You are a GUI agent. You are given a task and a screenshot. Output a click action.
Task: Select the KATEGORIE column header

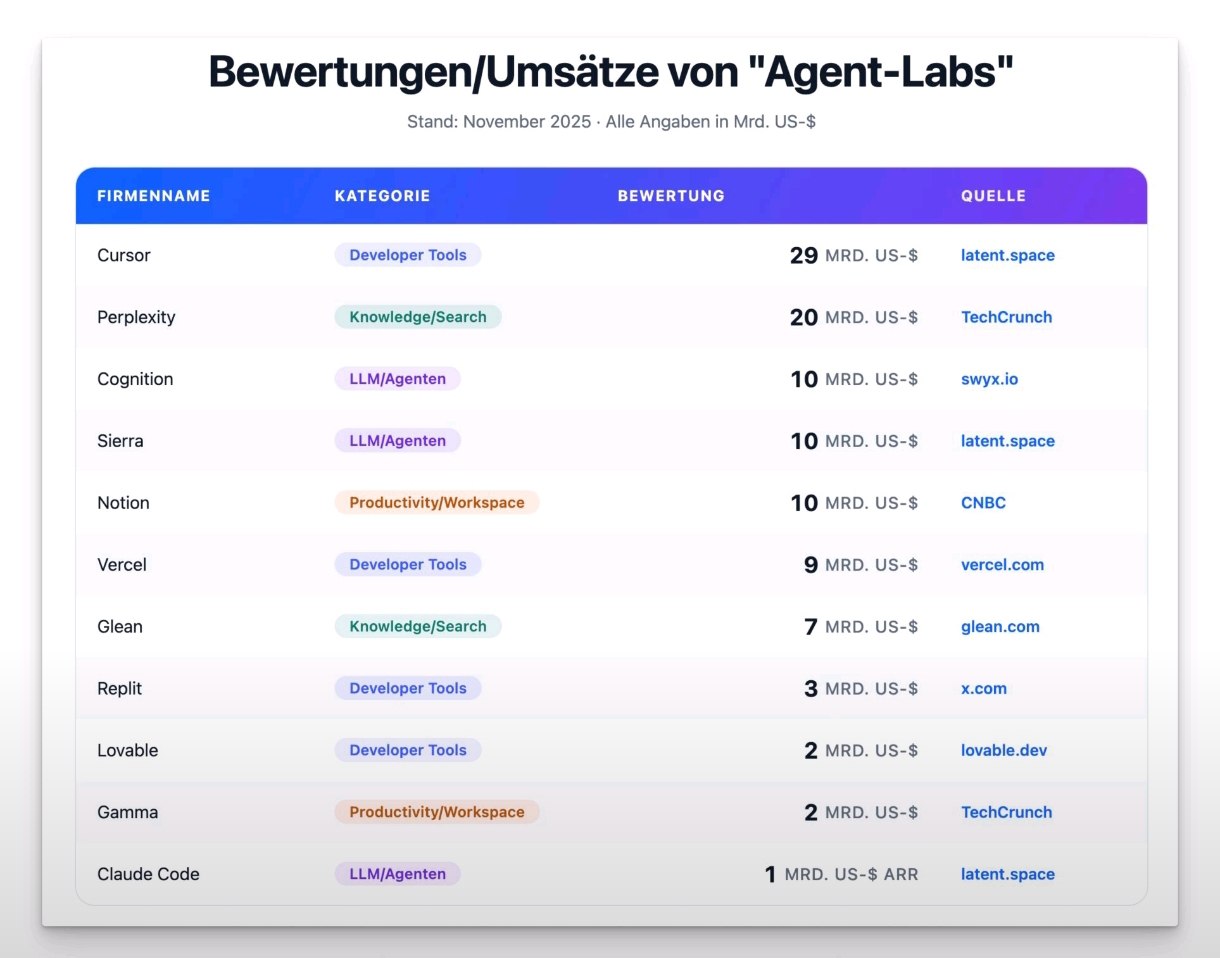click(382, 196)
